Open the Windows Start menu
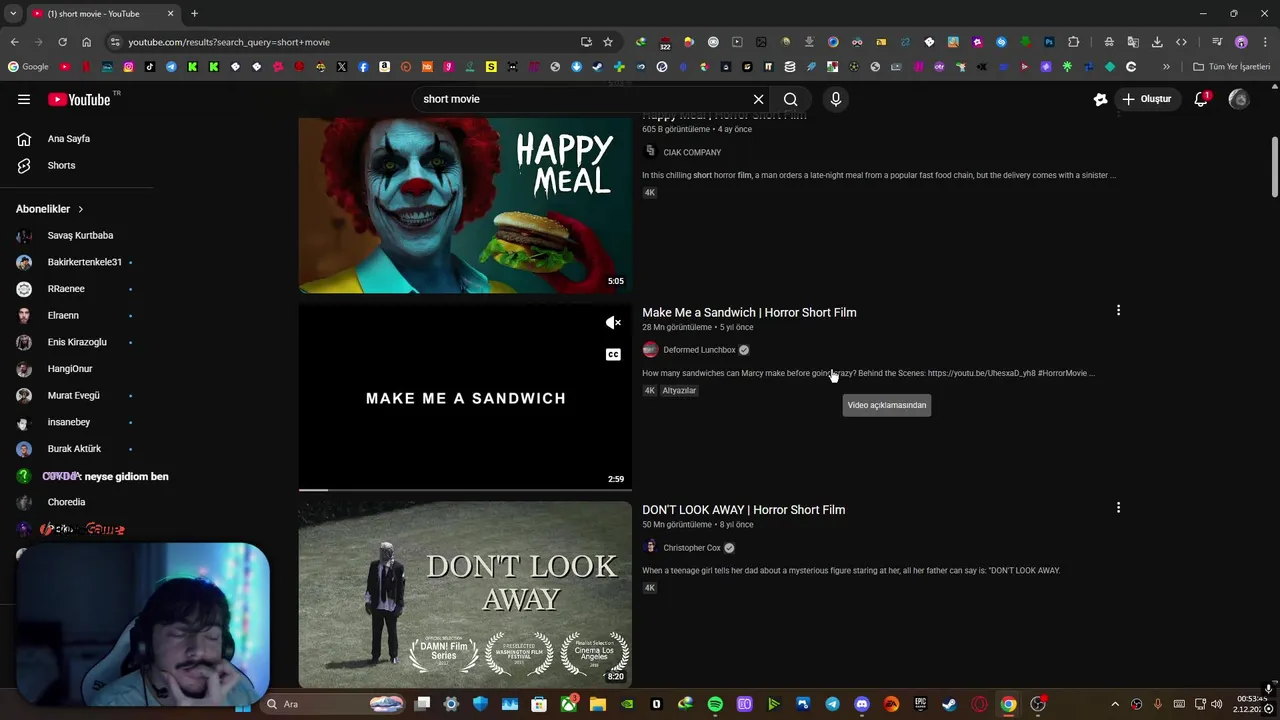Screen dimensions: 1280x720 (243, 704)
